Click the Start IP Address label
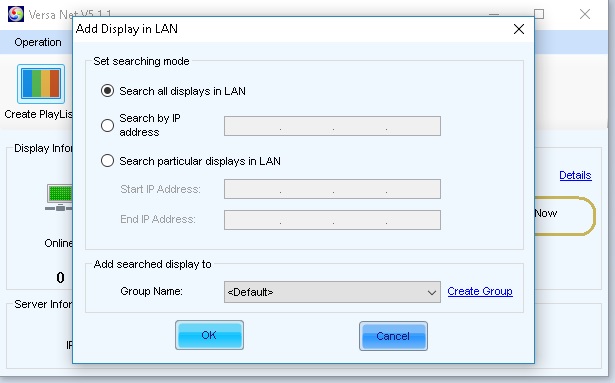The width and height of the screenshot is (615, 383). click(160, 189)
